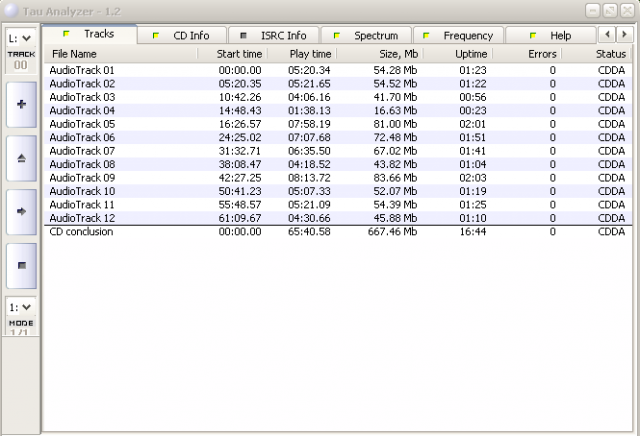
Task: Open the ISRC Info tab
Action: (274, 36)
